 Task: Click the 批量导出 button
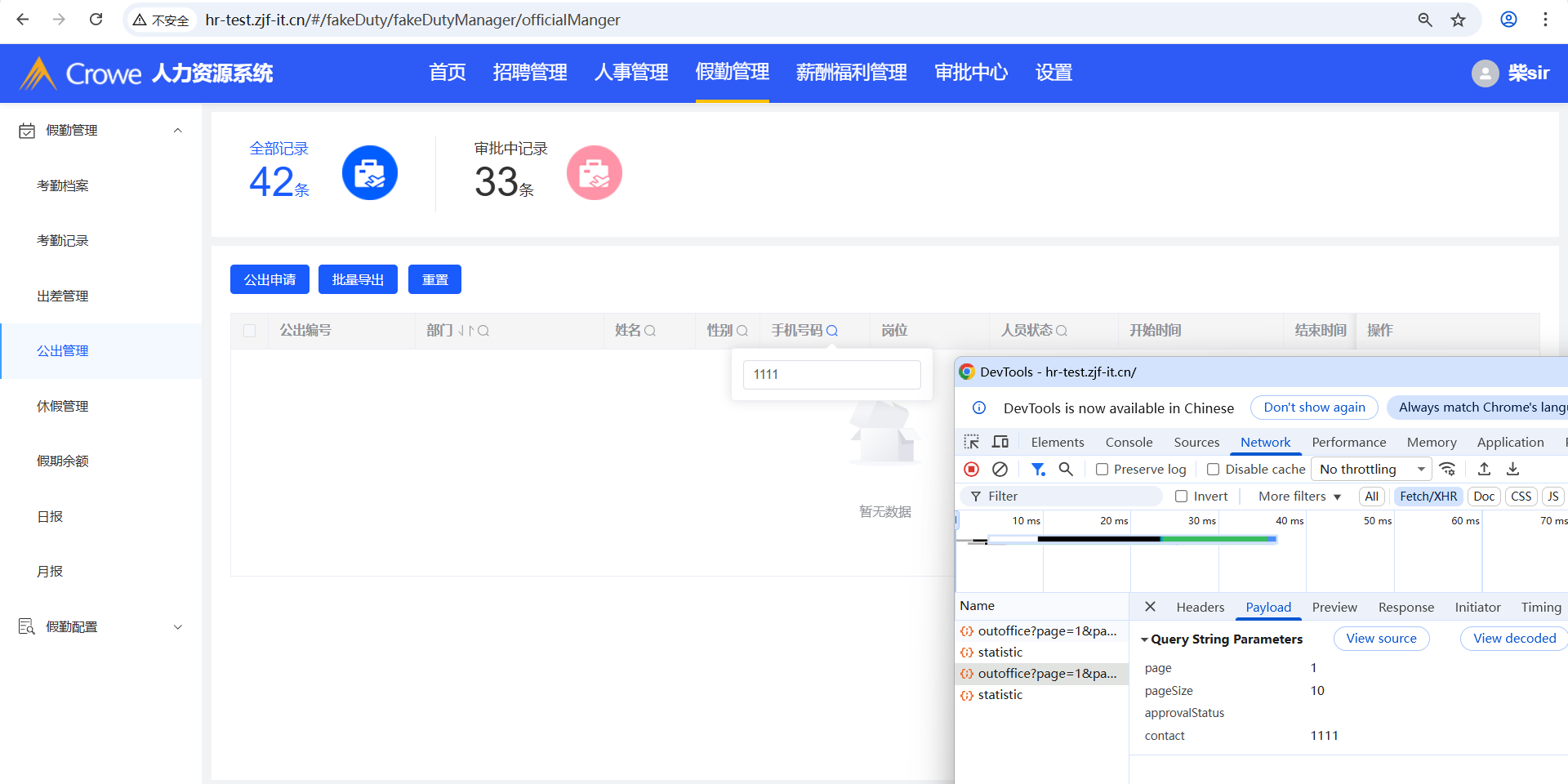tap(358, 279)
